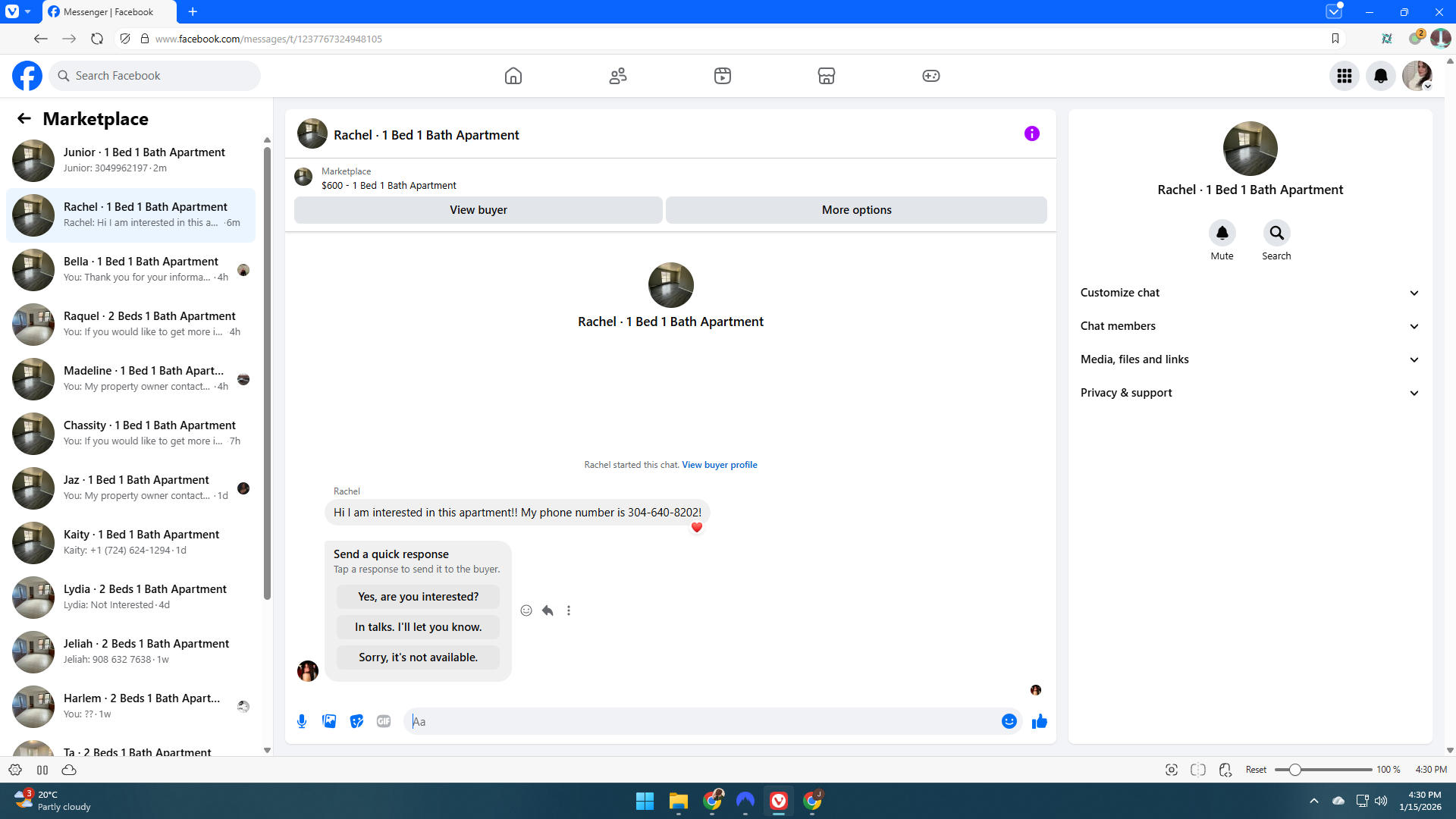Mute the Rachel conversation
Image resolution: width=1456 pixels, height=819 pixels.
(x=1222, y=233)
